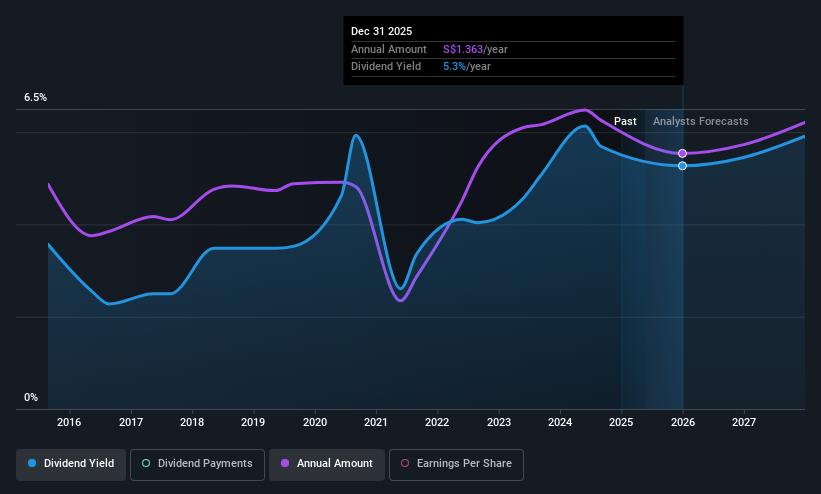Show the Earnings Per Share series

click(x=456, y=464)
